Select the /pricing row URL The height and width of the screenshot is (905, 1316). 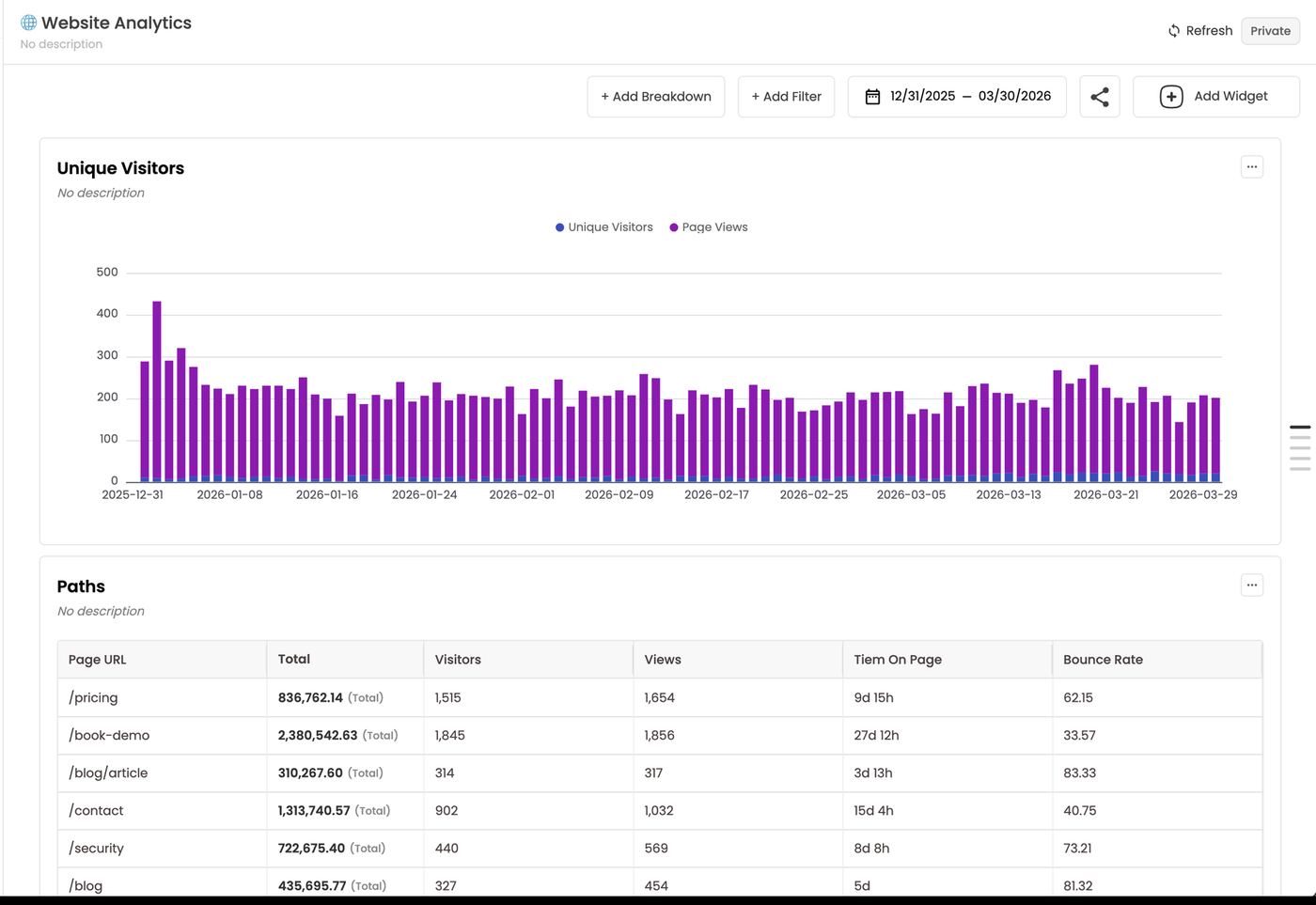(x=93, y=698)
